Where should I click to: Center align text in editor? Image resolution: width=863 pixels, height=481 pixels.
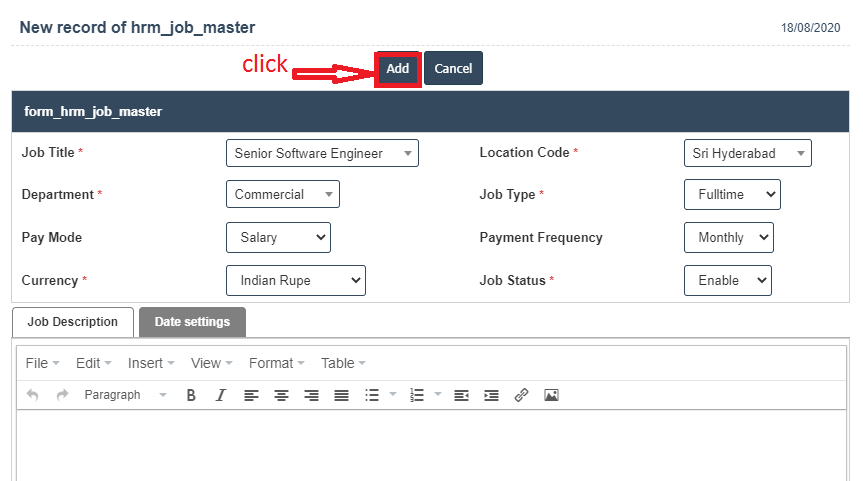coord(281,395)
